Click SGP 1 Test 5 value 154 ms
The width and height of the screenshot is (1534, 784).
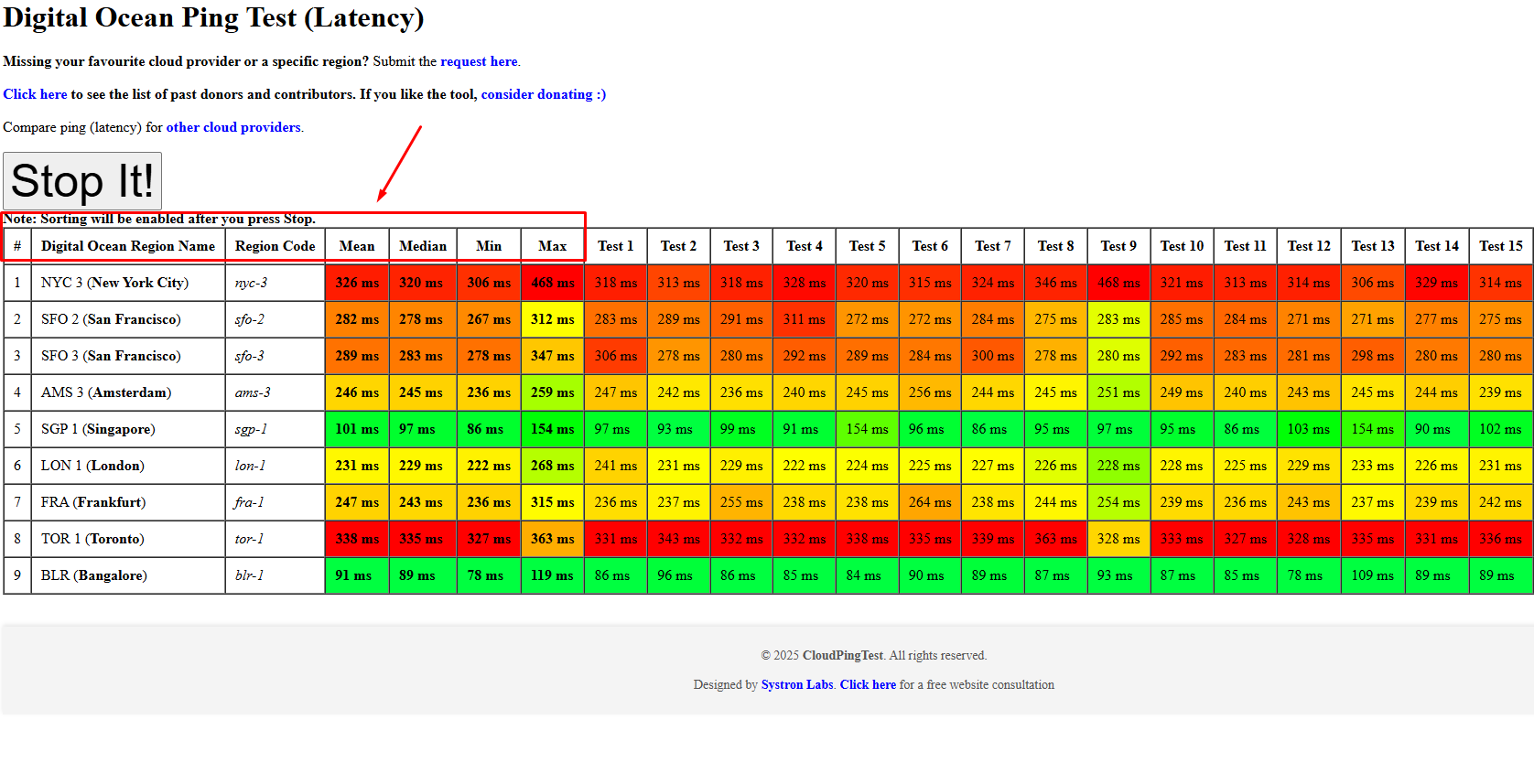[x=868, y=429]
